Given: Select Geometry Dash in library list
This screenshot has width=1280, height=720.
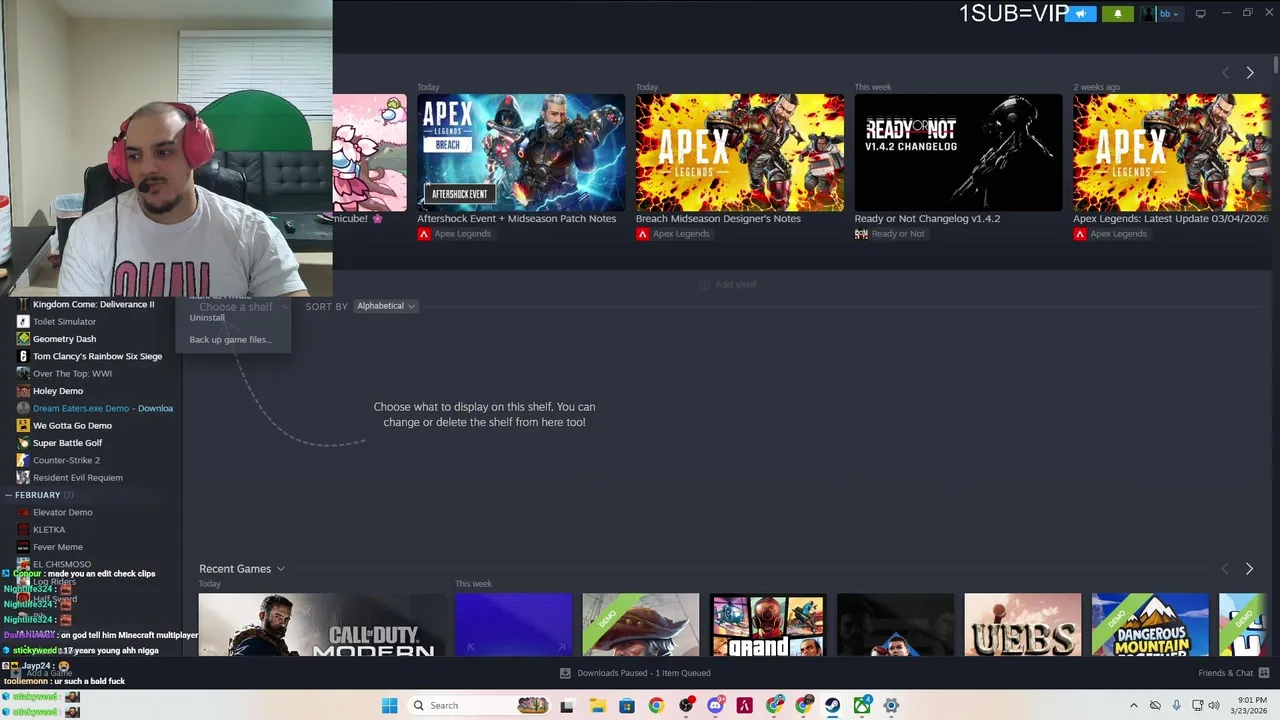Looking at the screenshot, I should [x=64, y=339].
